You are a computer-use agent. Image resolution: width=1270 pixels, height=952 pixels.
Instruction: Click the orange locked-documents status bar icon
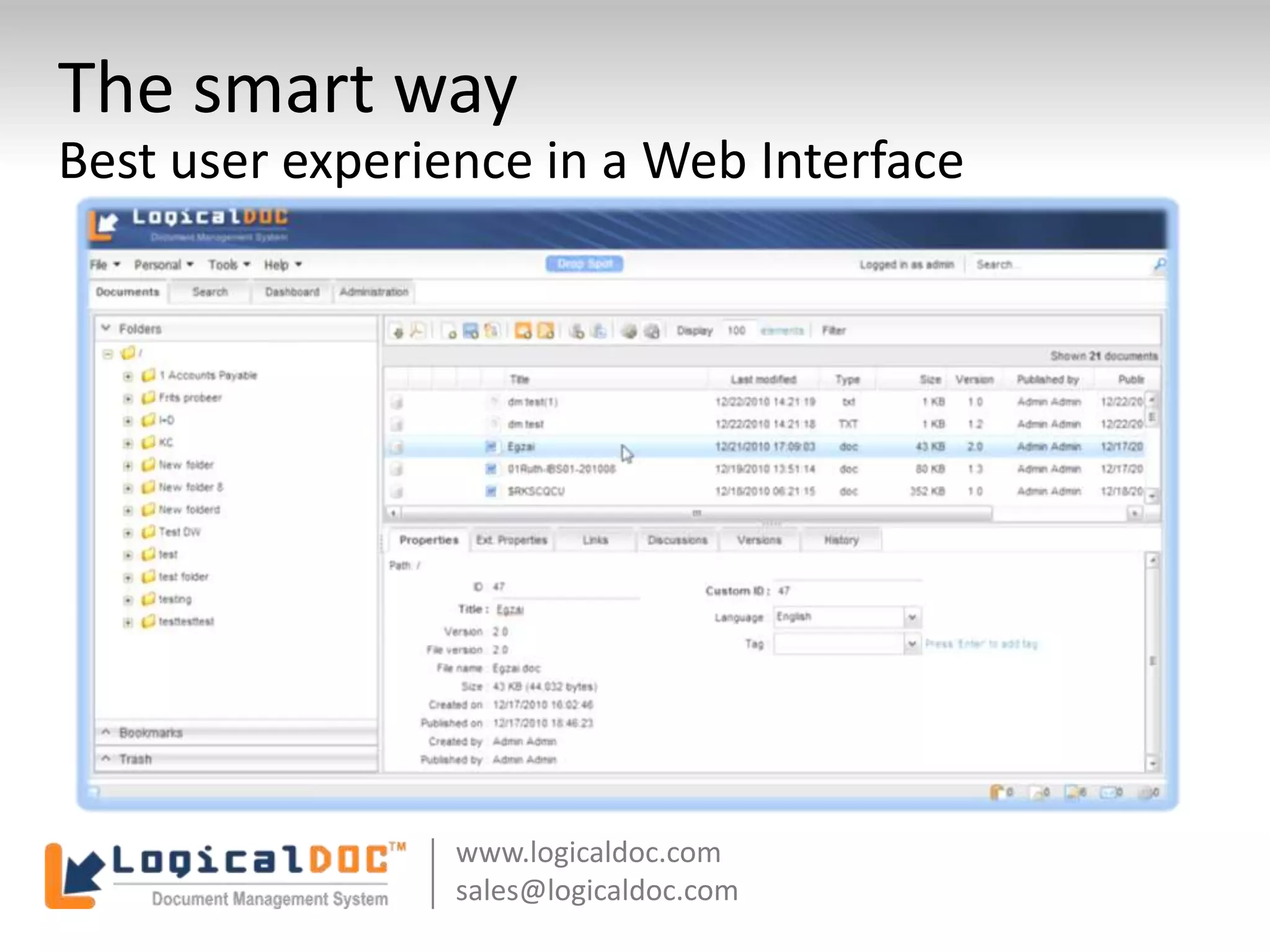point(997,792)
